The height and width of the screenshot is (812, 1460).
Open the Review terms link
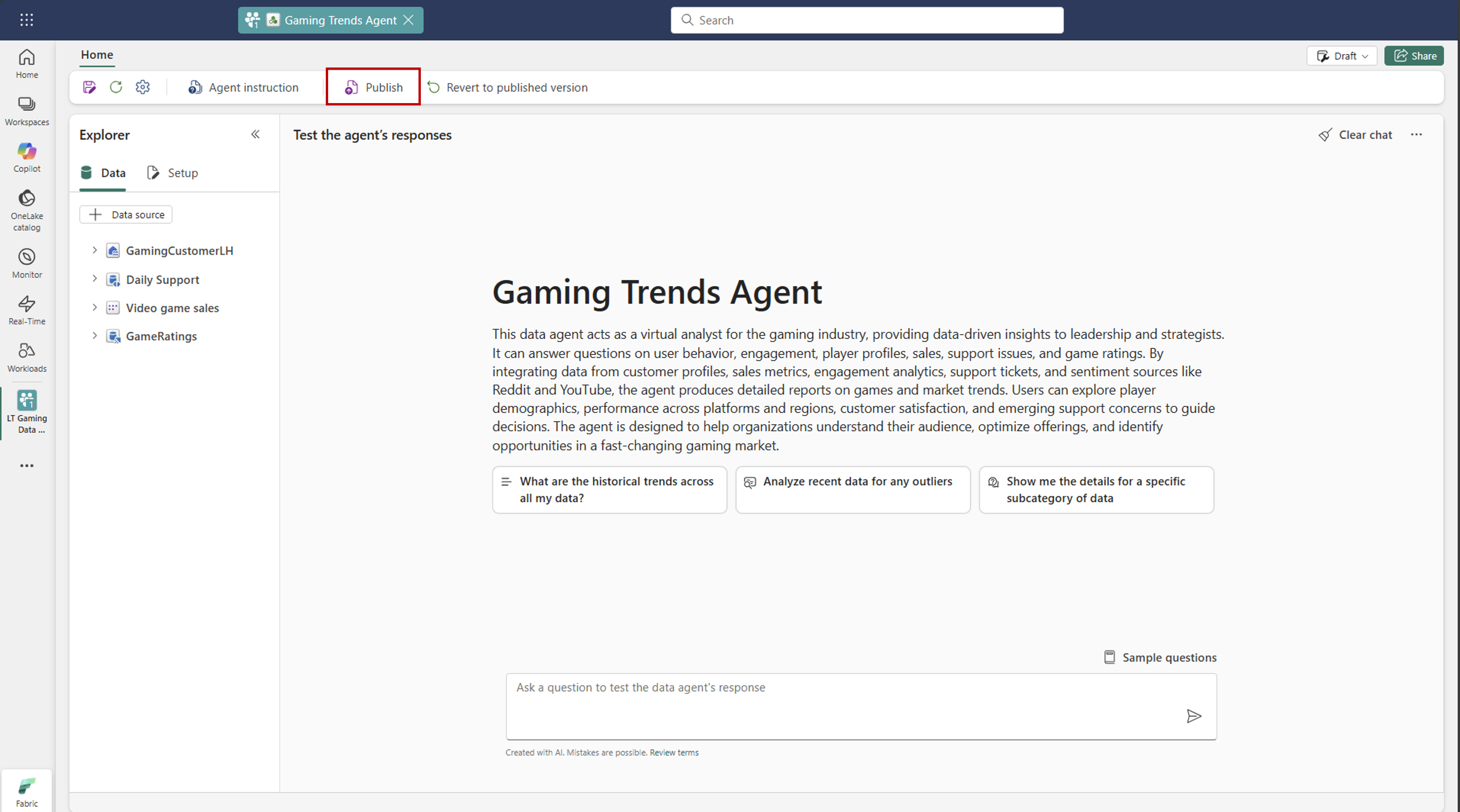tap(674, 753)
